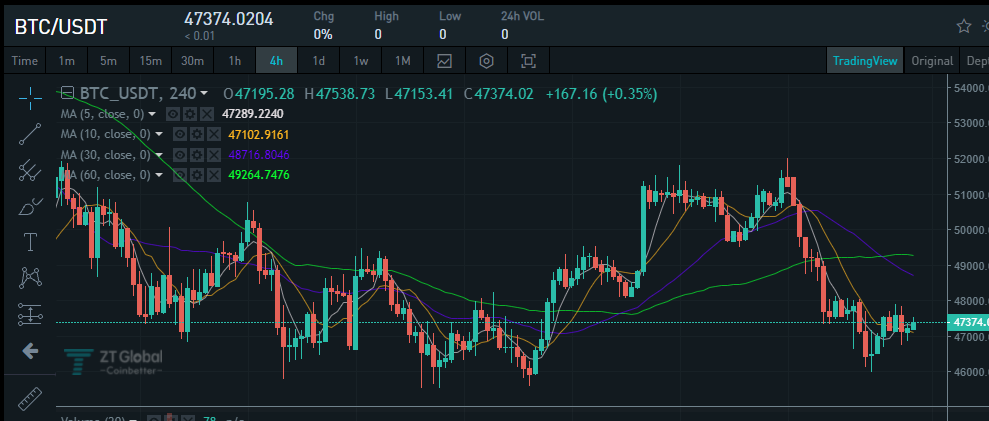Screen dimensions: 989x421
Task: Hide the MA 30 indicator line
Action: tap(180, 155)
